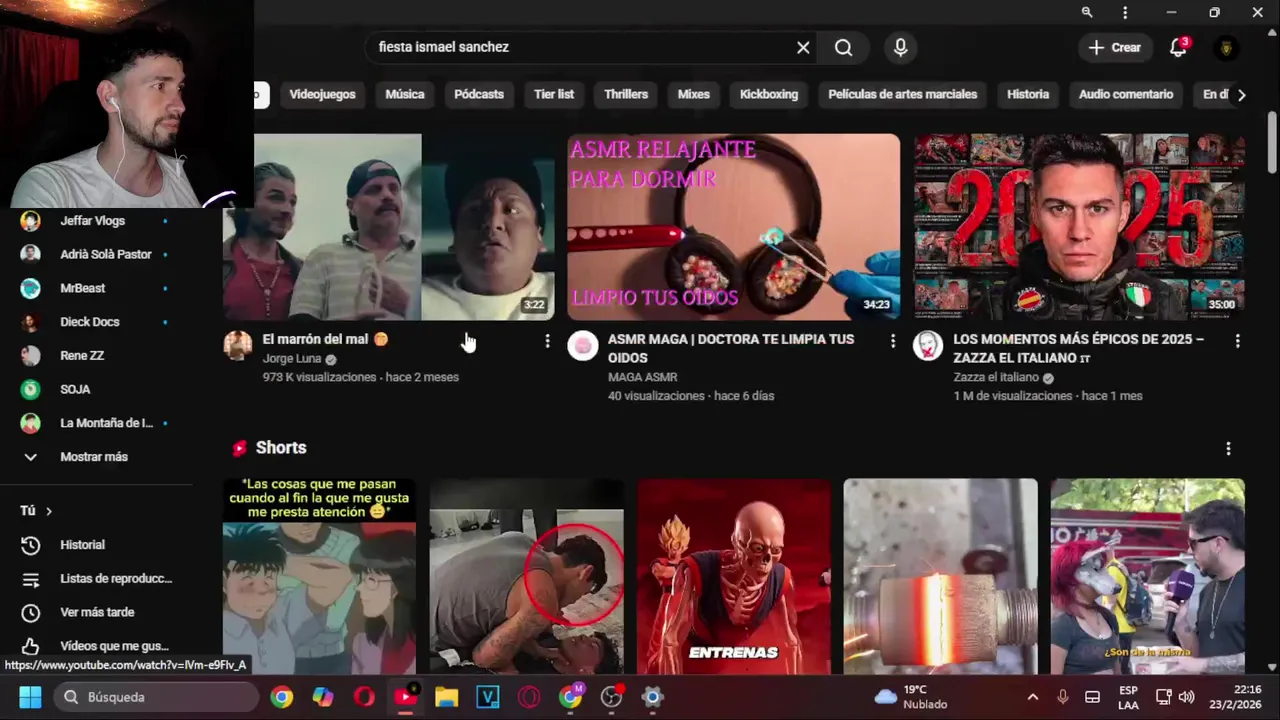1280x720 pixels.
Task: Show hidden system tray icons chevron
Action: 1033,697
